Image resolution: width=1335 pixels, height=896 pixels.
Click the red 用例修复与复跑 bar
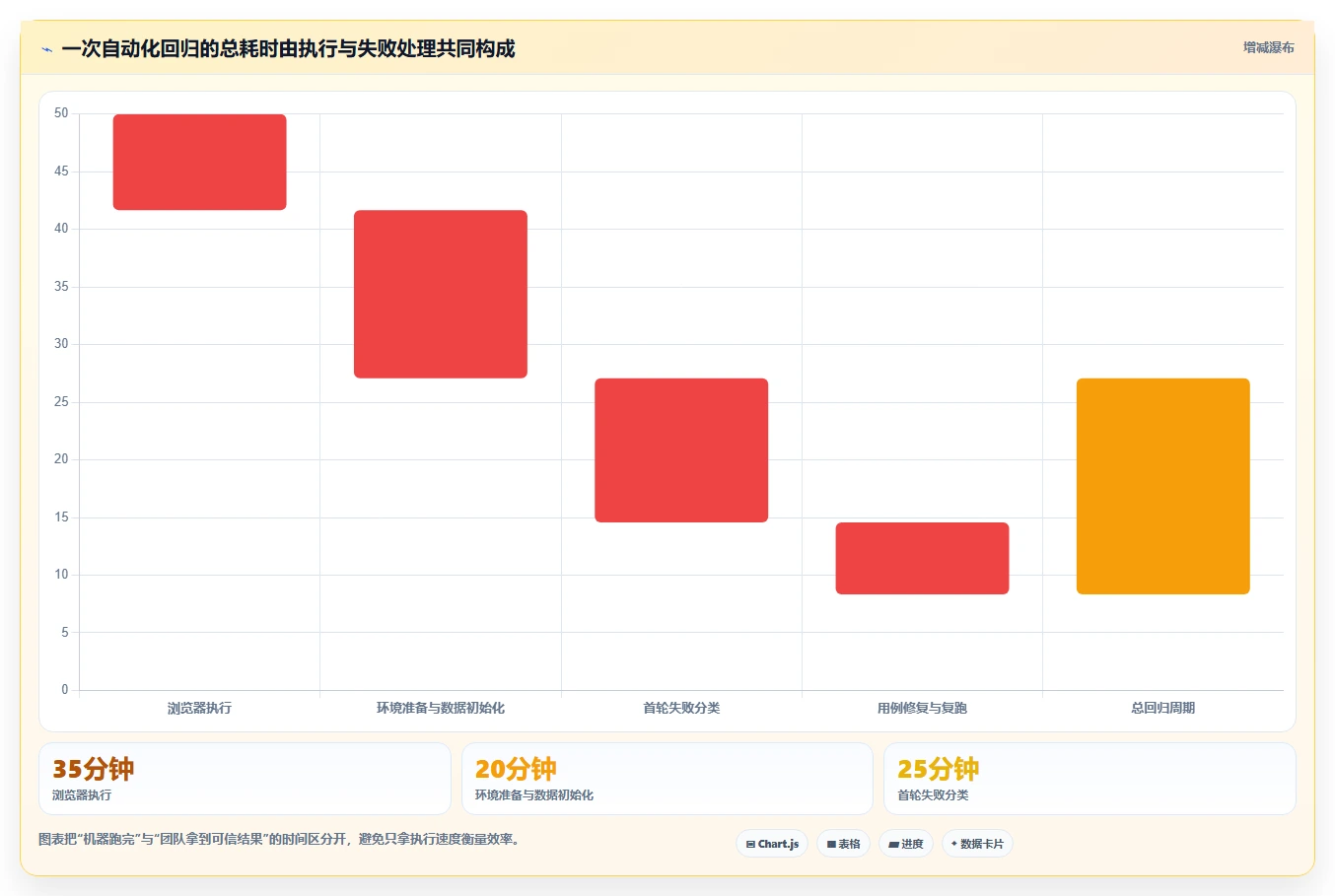point(922,558)
